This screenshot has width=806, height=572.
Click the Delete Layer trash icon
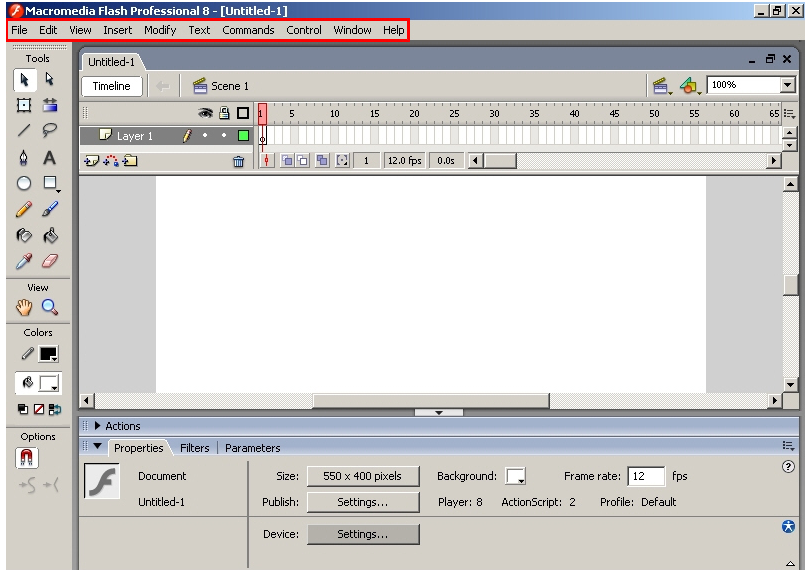click(239, 162)
